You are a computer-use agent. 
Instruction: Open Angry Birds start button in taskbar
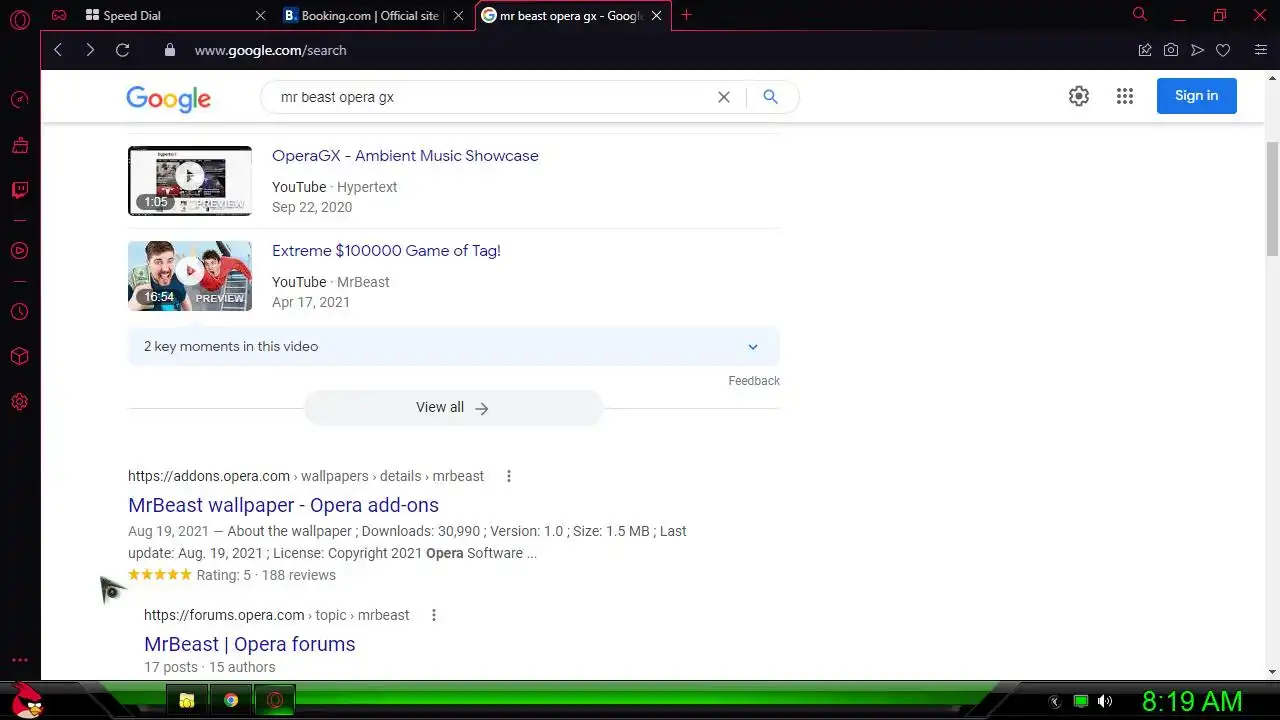pos(27,699)
